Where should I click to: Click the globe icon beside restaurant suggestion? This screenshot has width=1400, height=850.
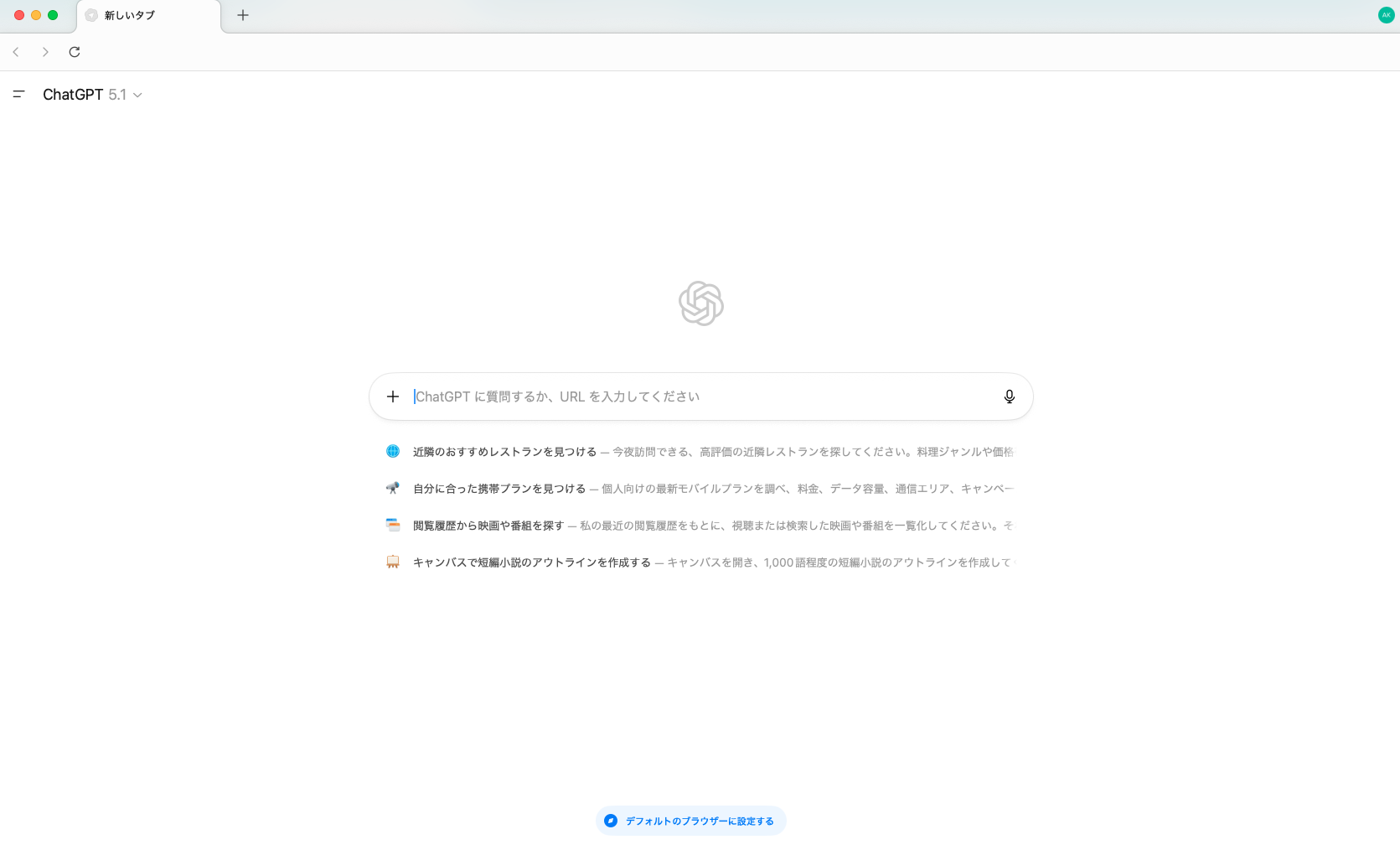tap(393, 452)
